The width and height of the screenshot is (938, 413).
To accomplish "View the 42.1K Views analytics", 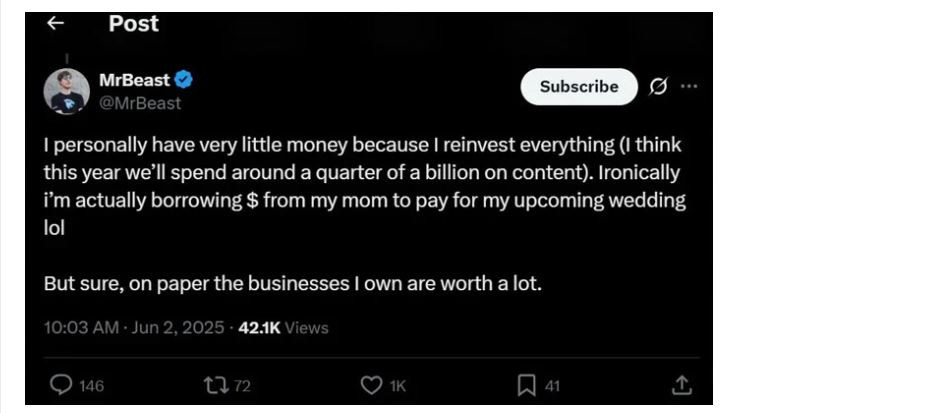I will 284,327.
